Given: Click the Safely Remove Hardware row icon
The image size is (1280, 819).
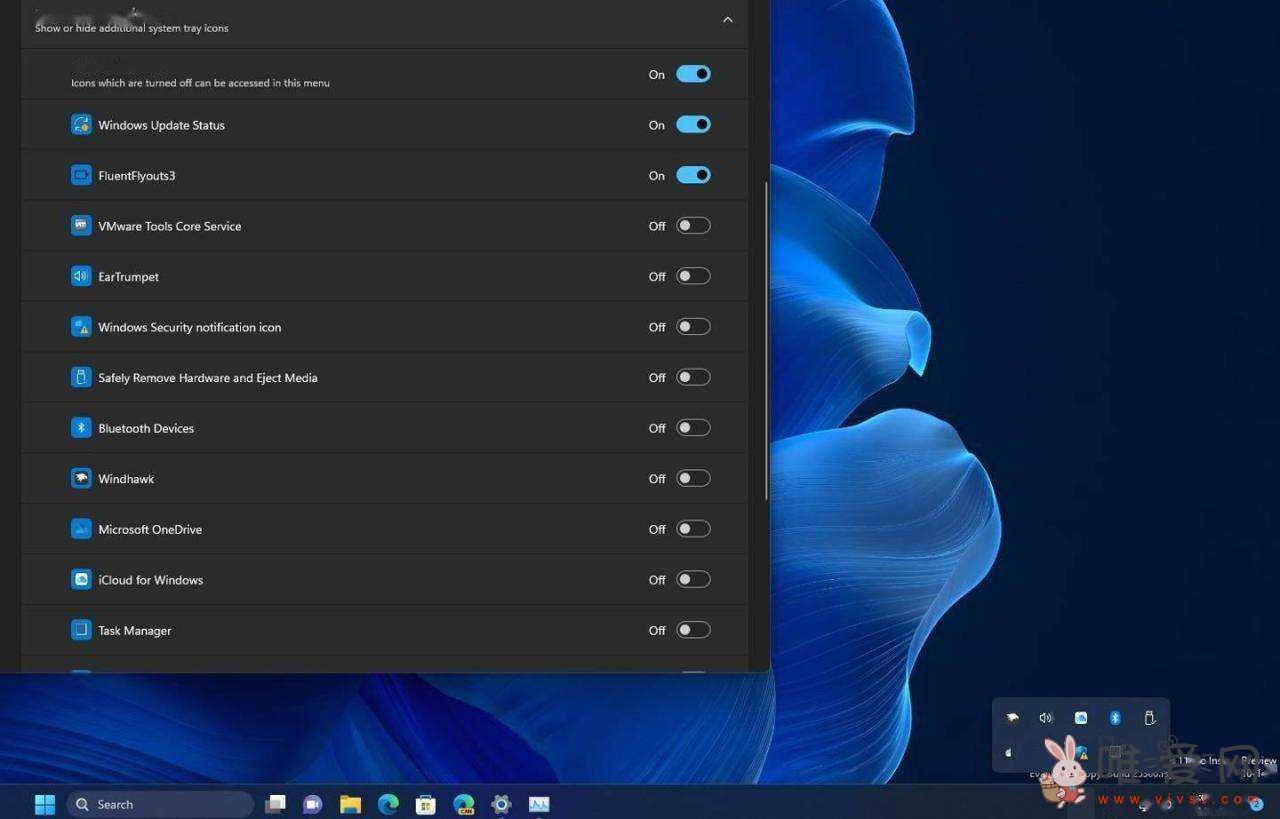Looking at the screenshot, I should [81, 377].
